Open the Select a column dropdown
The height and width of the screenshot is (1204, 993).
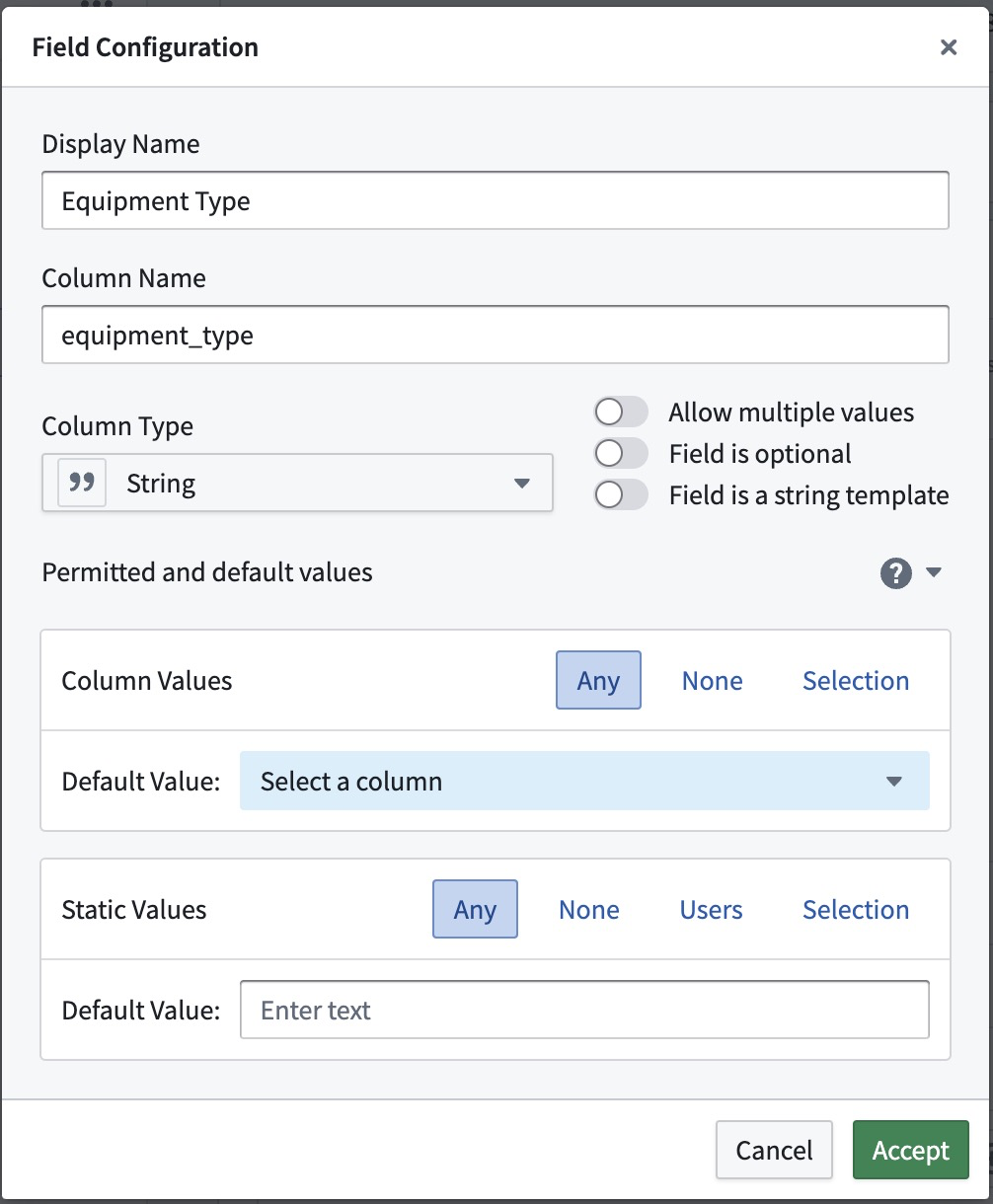[584, 781]
